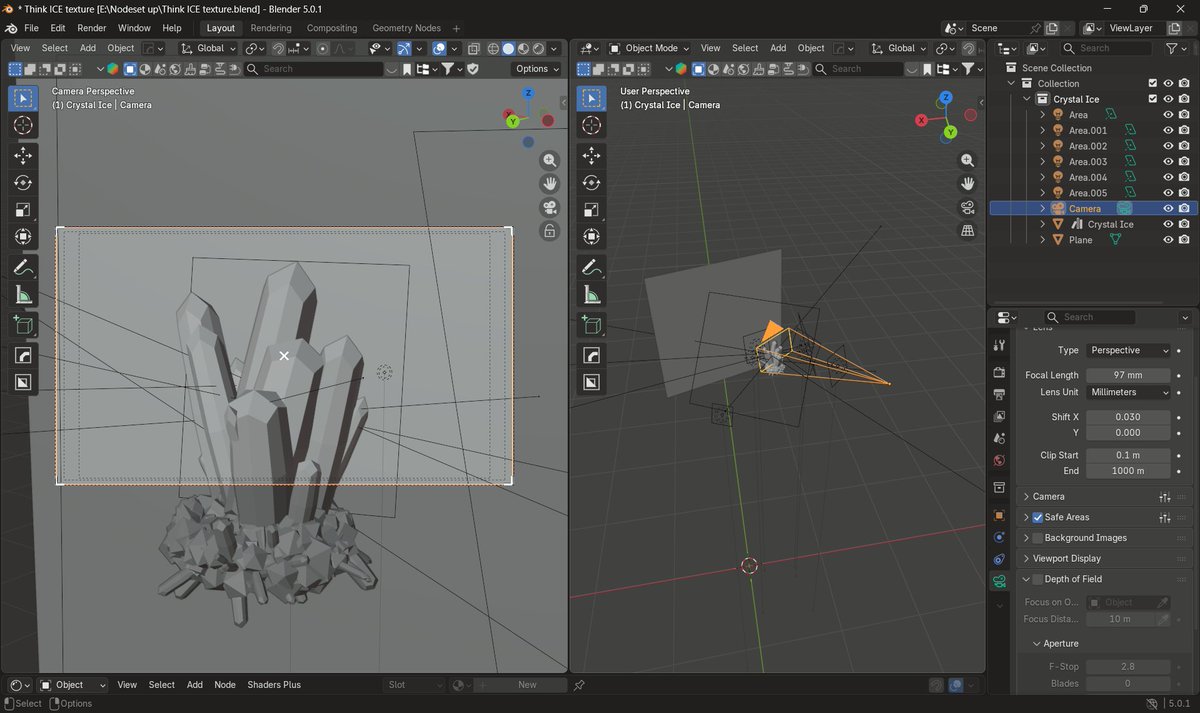Select the Scale tool in left viewport

24,210
